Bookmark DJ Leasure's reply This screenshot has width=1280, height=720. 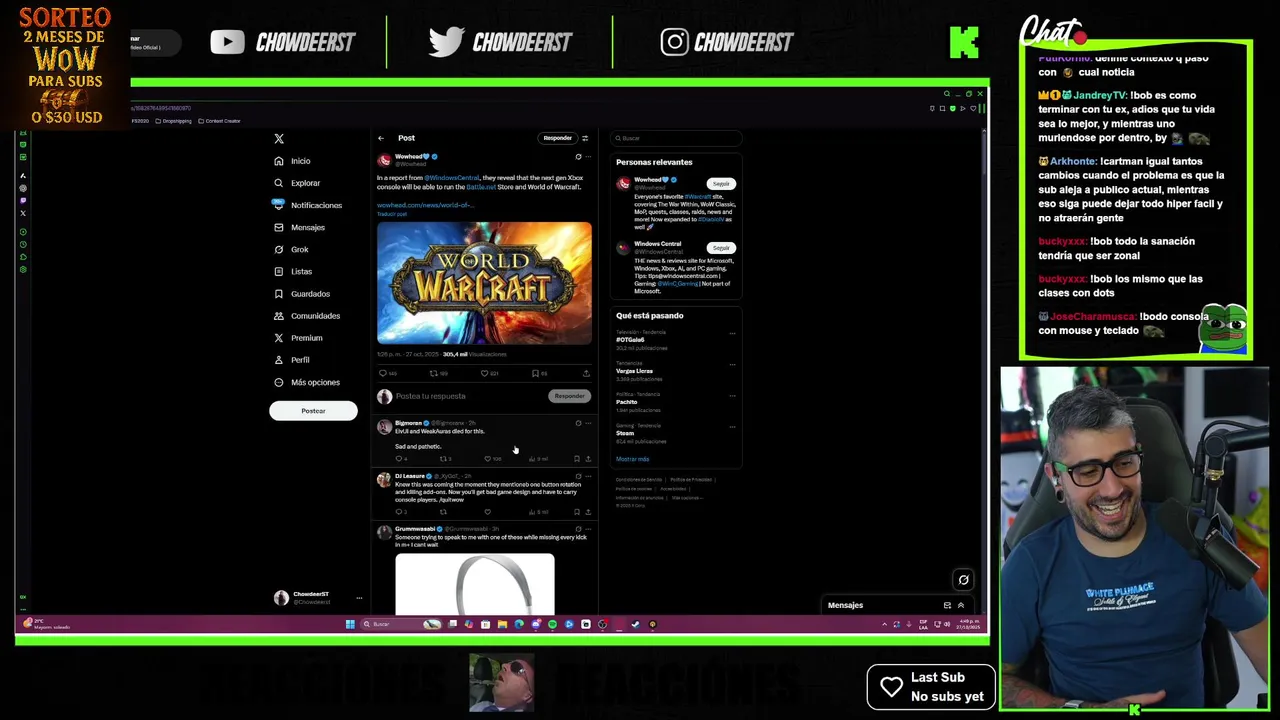[577, 512]
